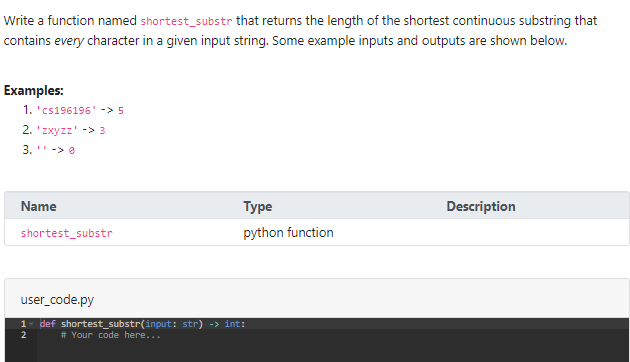Click the 'python function' table cell
This screenshot has width=630, height=362.
(x=288, y=233)
